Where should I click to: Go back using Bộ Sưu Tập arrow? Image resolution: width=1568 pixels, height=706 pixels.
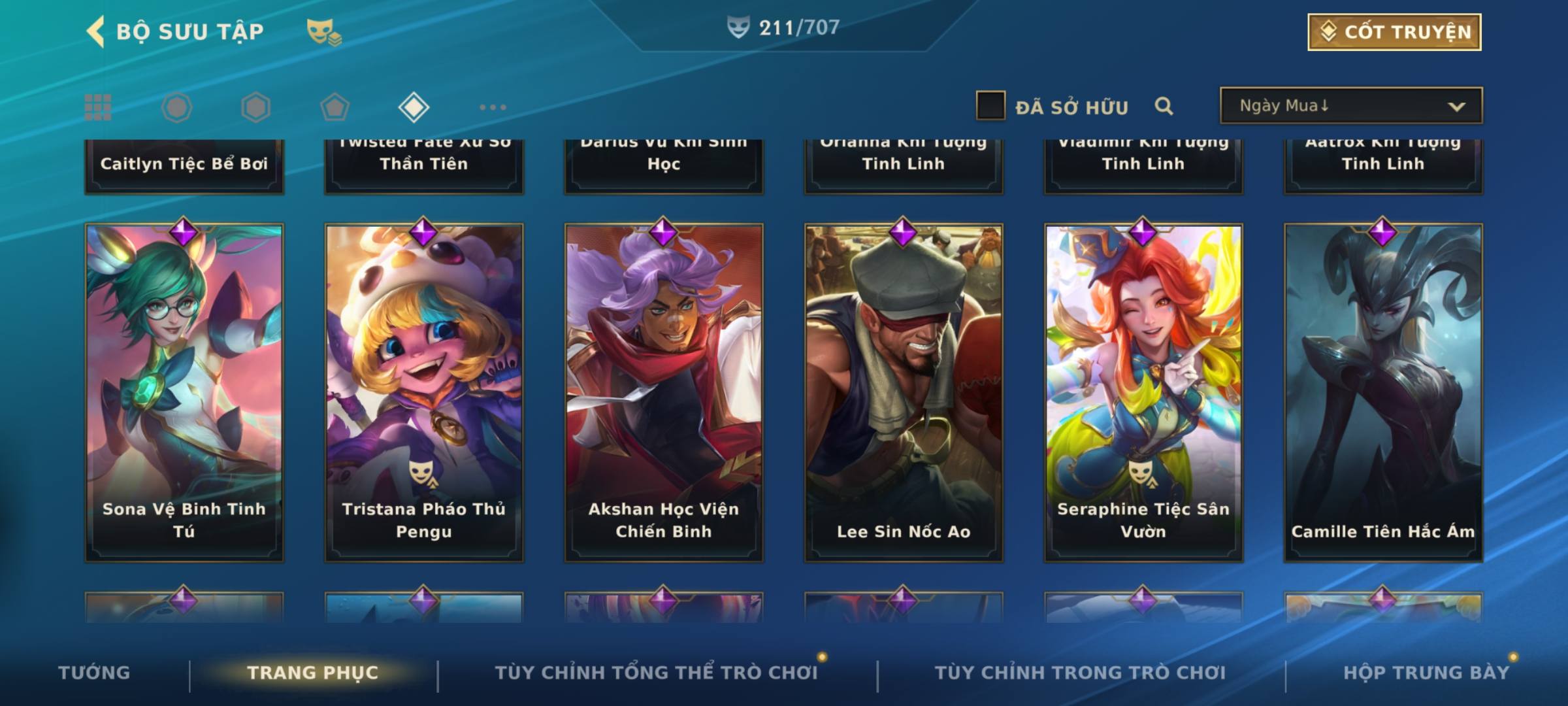[95, 31]
